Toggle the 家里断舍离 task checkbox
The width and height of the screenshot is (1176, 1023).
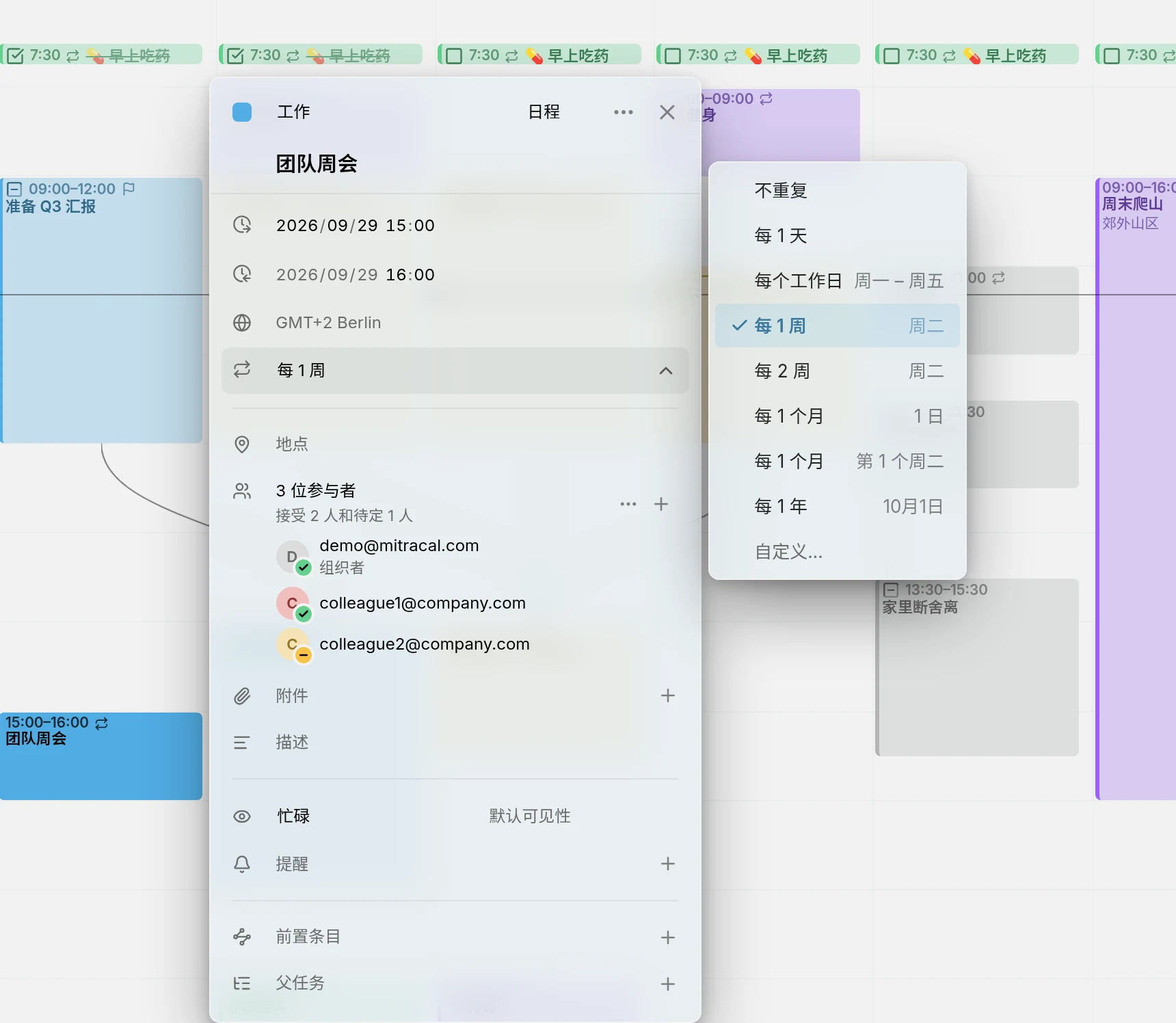[x=891, y=589]
